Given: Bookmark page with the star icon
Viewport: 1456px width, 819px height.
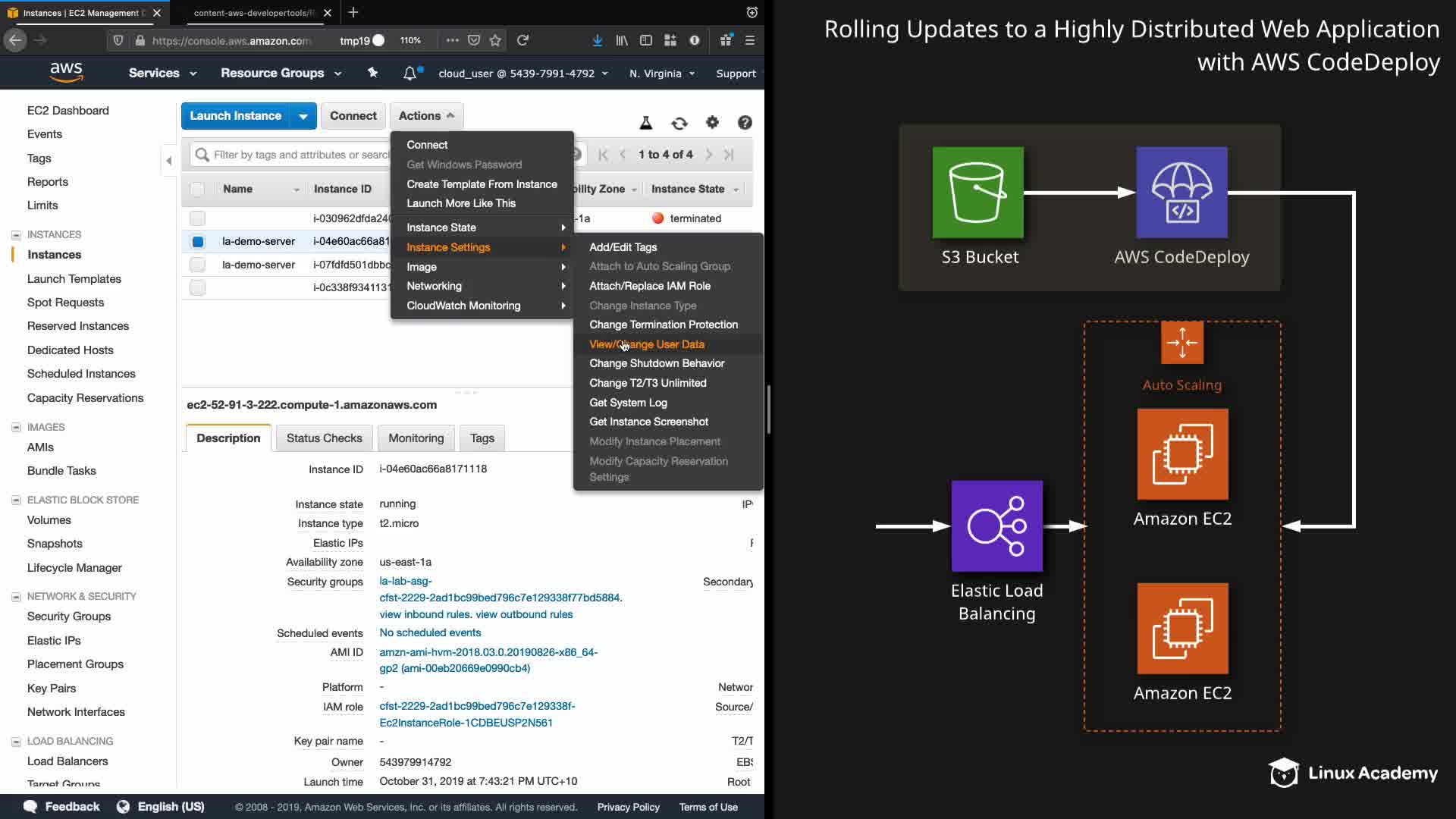Looking at the screenshot, I should point(495,40).
